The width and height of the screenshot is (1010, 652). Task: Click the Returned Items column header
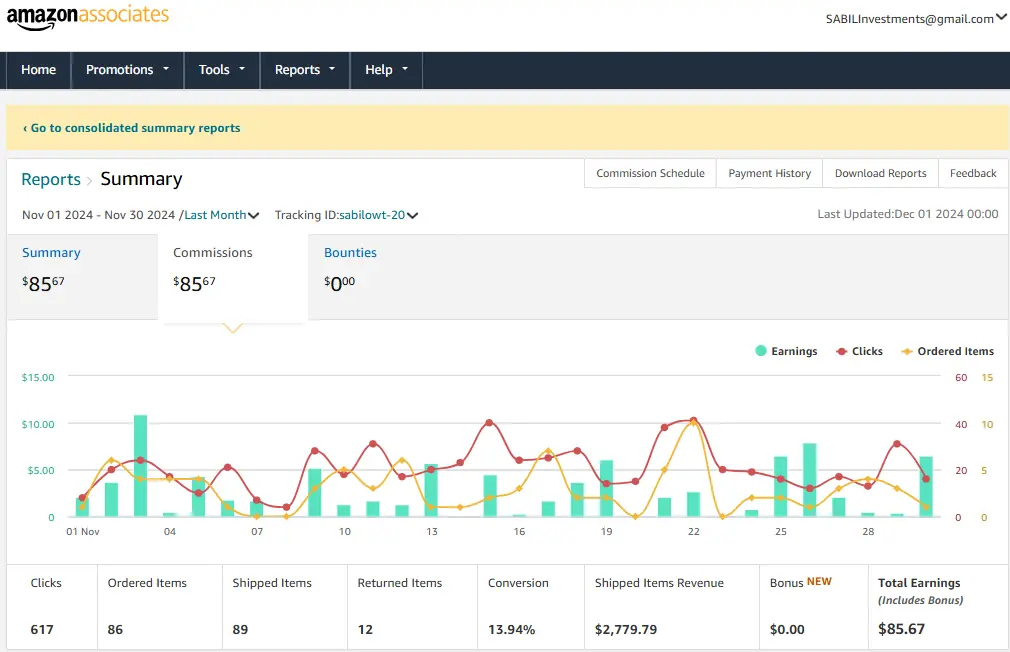coord(400,583)
